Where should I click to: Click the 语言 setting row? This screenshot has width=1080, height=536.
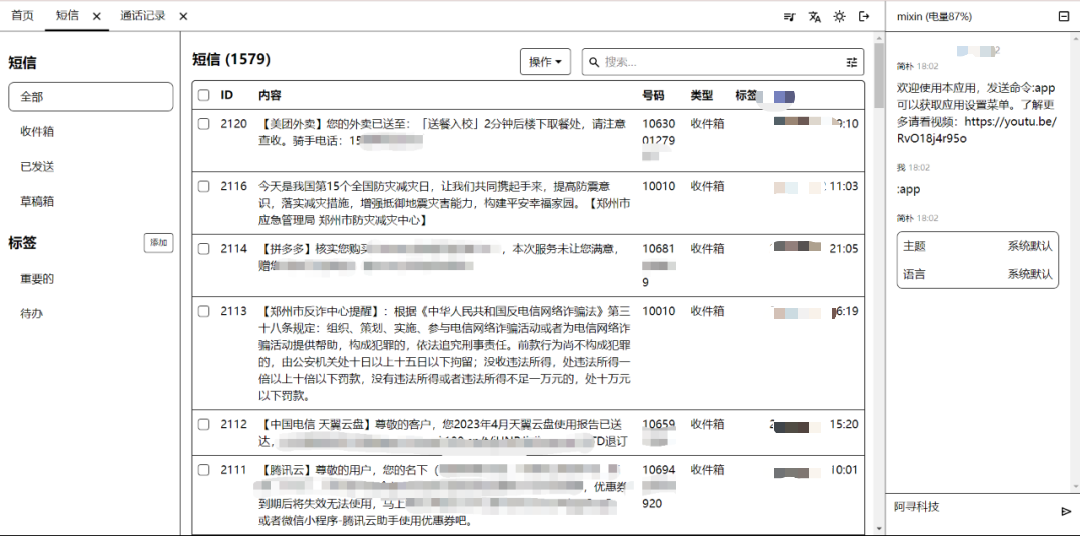pos(978,274)
